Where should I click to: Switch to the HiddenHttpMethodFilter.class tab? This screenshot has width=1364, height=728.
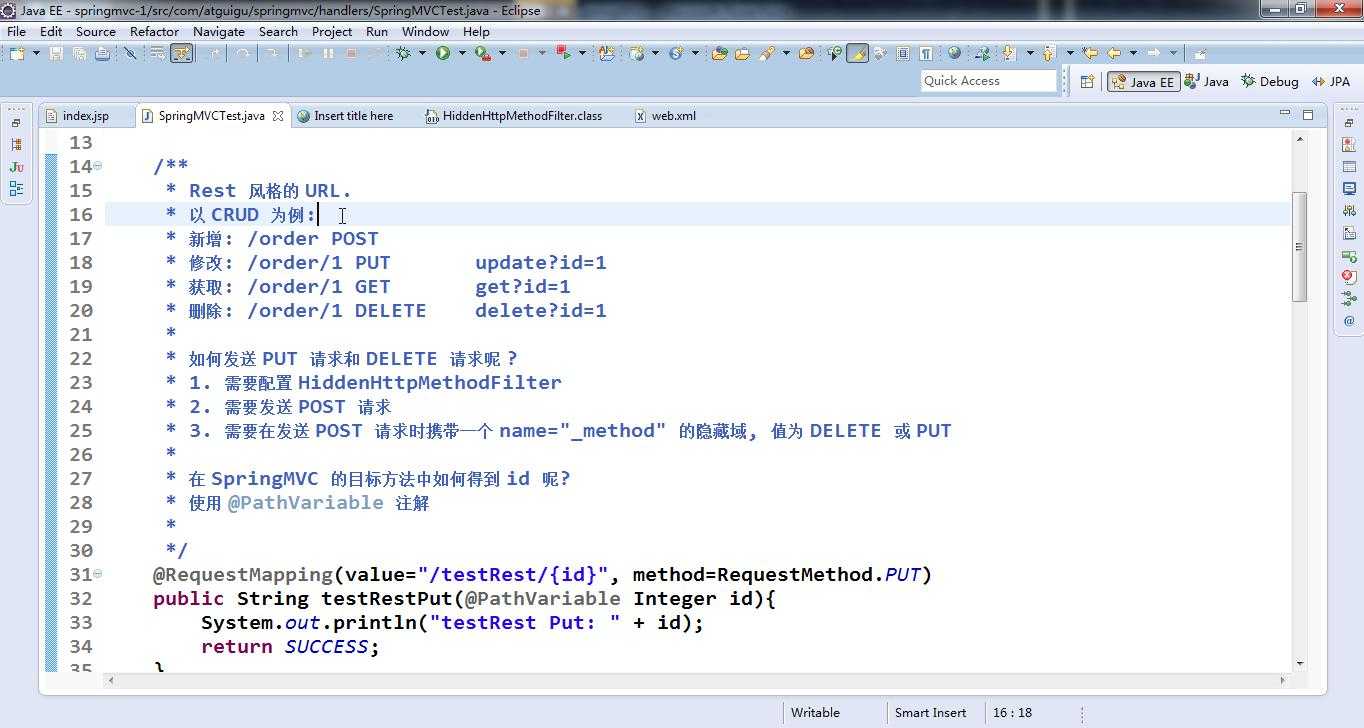514,116
